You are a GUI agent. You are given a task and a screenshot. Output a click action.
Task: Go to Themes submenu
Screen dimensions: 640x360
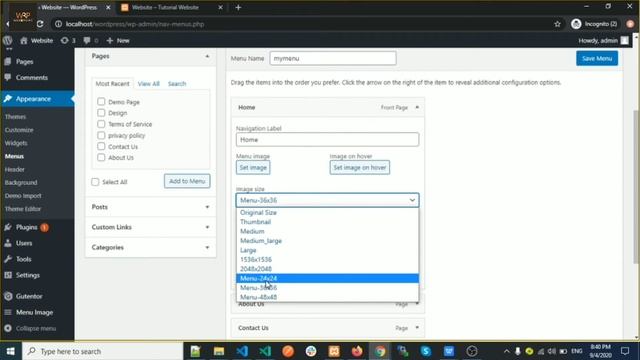pos(16,117)
